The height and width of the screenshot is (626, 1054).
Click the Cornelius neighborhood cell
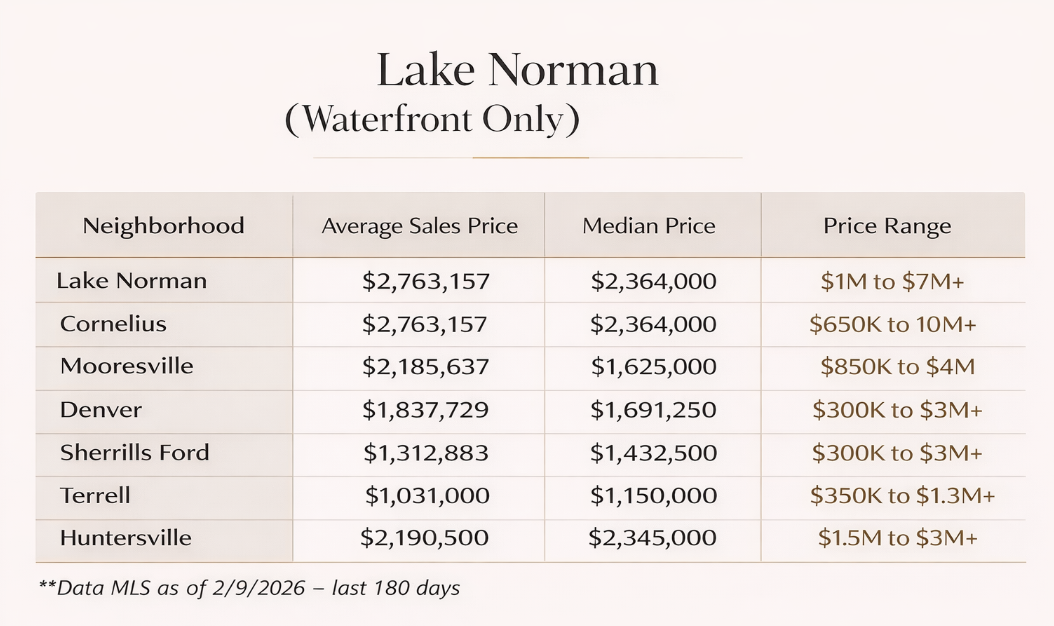click(113, 324)
